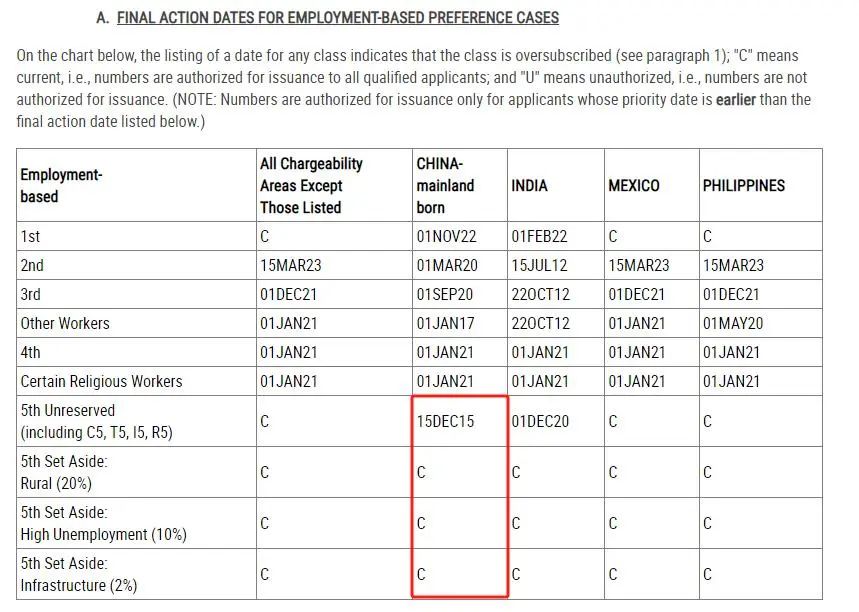859x612 pixels.
Task: Select the Certain Religious Workers row label
Action: [x=101, y=381]
